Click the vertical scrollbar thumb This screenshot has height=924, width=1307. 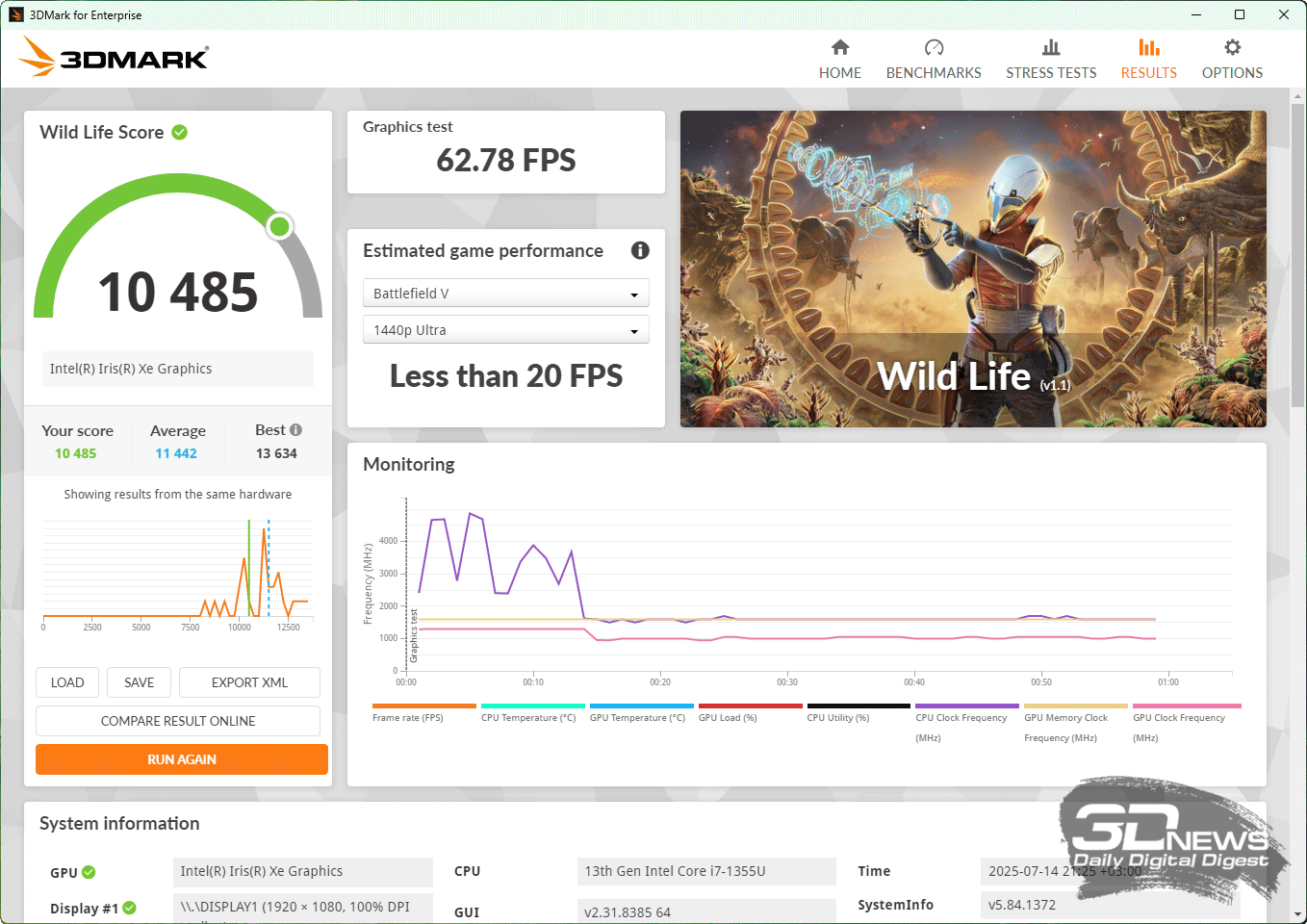(1297, 255)
